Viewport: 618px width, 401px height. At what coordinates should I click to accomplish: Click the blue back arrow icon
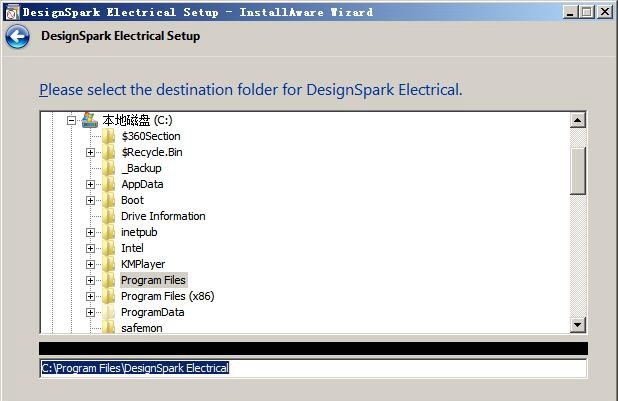point(17,37)
